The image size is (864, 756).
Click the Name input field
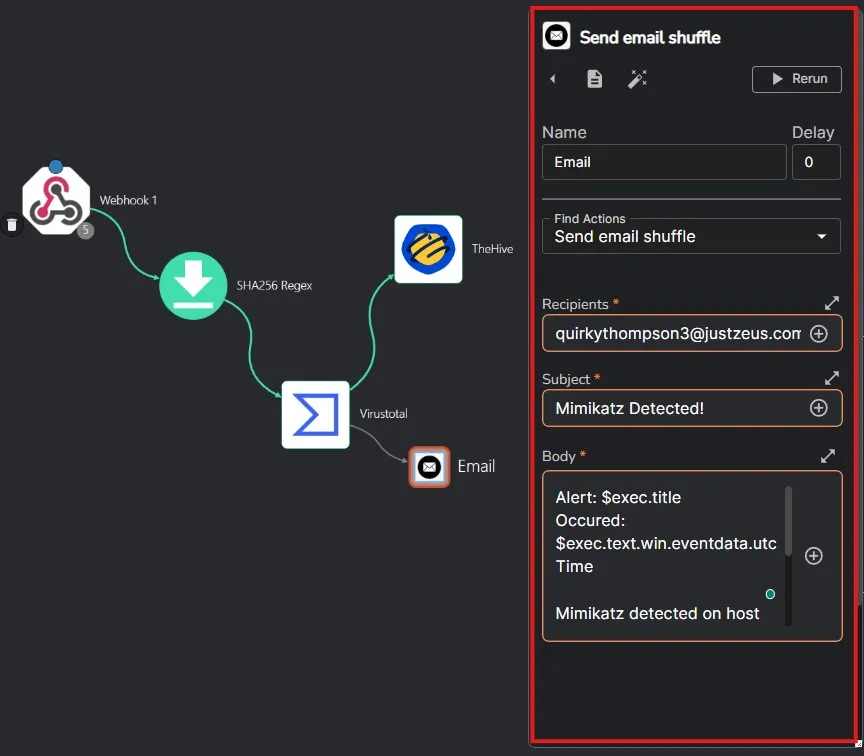[x=664, y=162]
